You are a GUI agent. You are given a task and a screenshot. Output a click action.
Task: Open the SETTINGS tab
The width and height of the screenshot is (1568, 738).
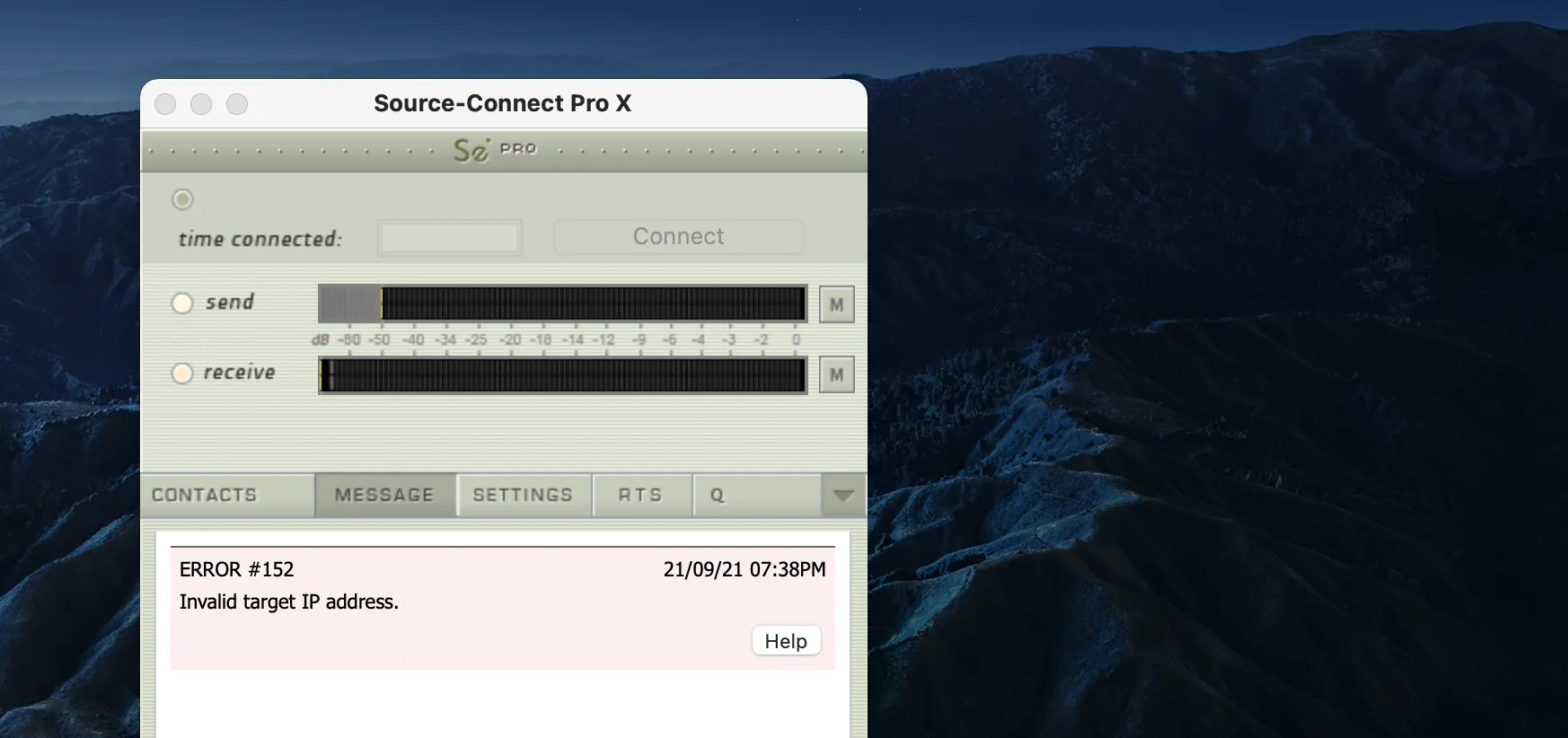coord(524,495)
